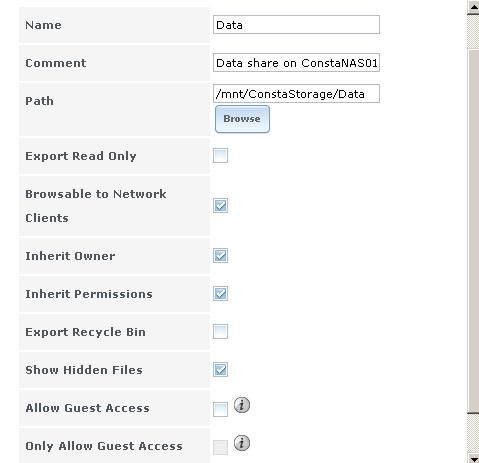Click the scrollbar up arrow

click(473, 7)
